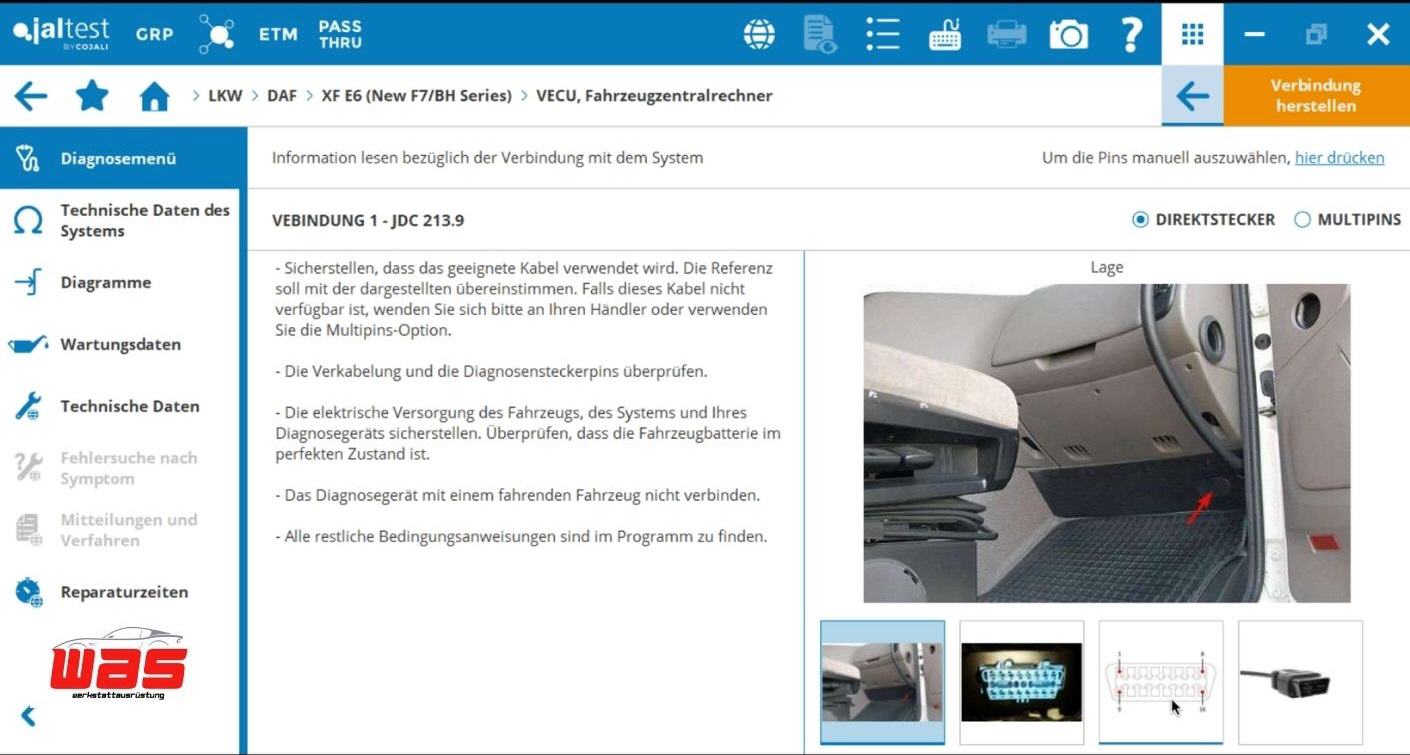Viewport: 1410px width, 755px height.
Task: Select the diagnostic cable thumbnail
Action: [x=1300, y=682]
